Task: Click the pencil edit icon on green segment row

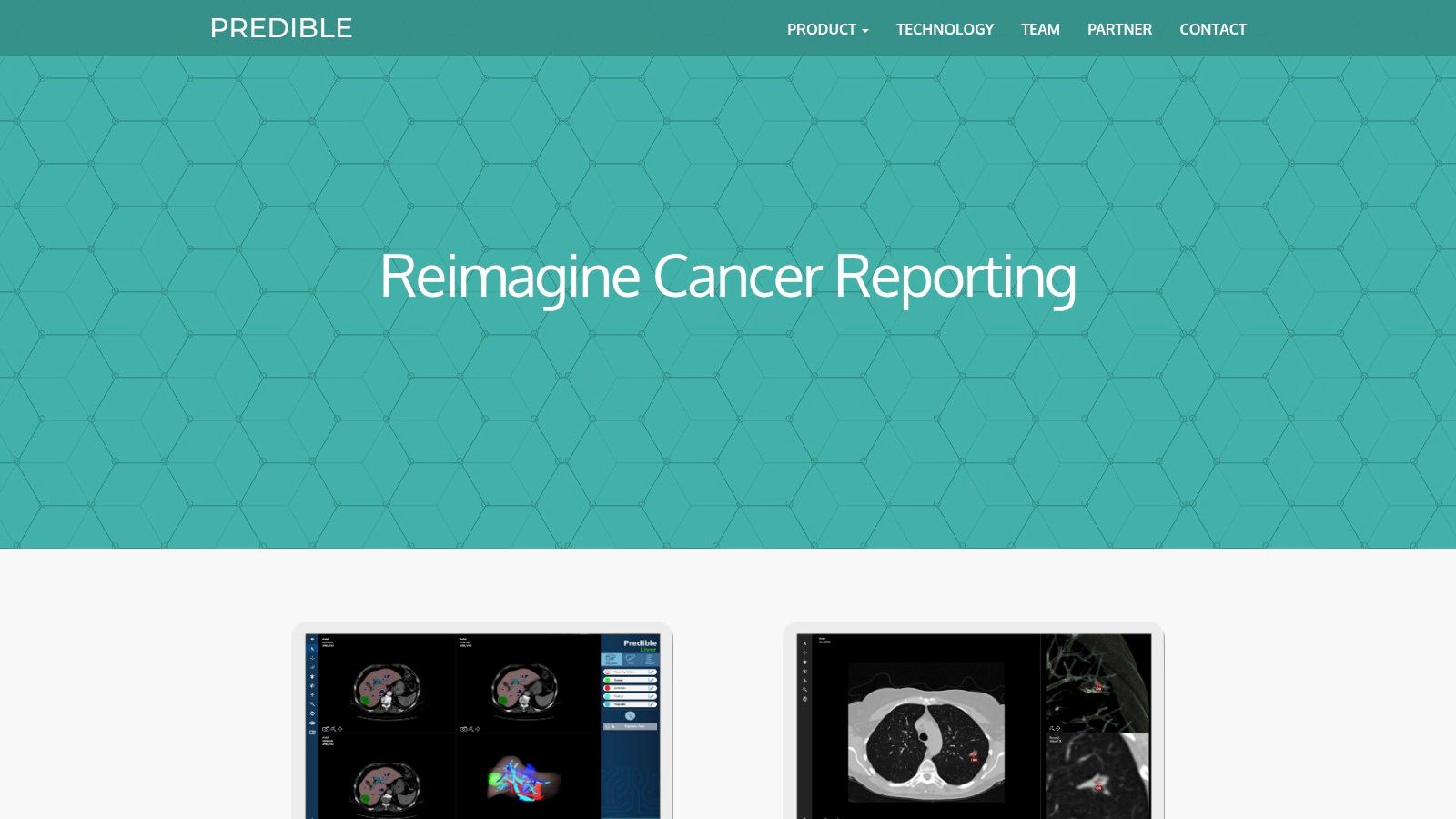Action: click(x=652, y=680)
